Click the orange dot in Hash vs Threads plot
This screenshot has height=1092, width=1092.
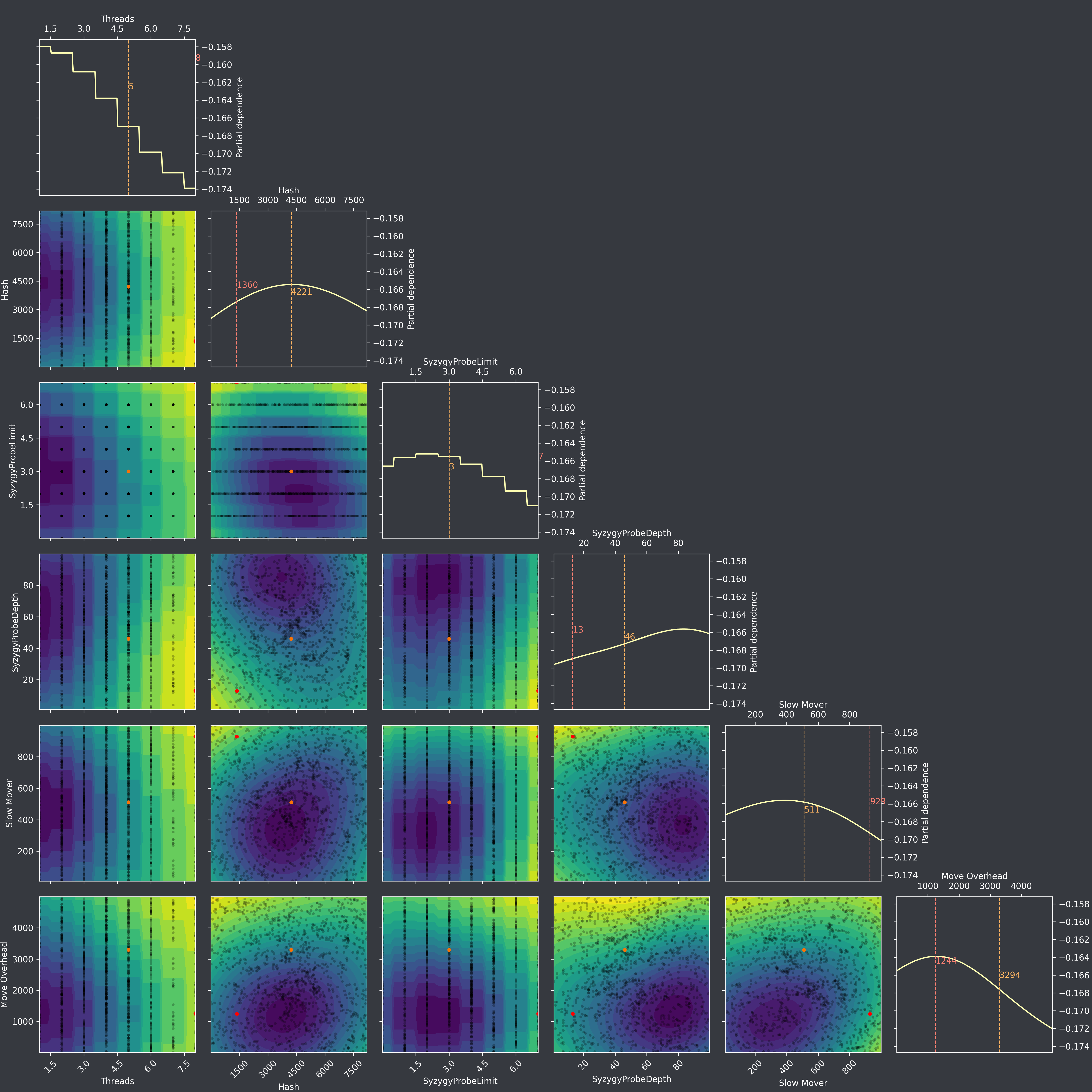pyautogui.click(x=128, y=287)
